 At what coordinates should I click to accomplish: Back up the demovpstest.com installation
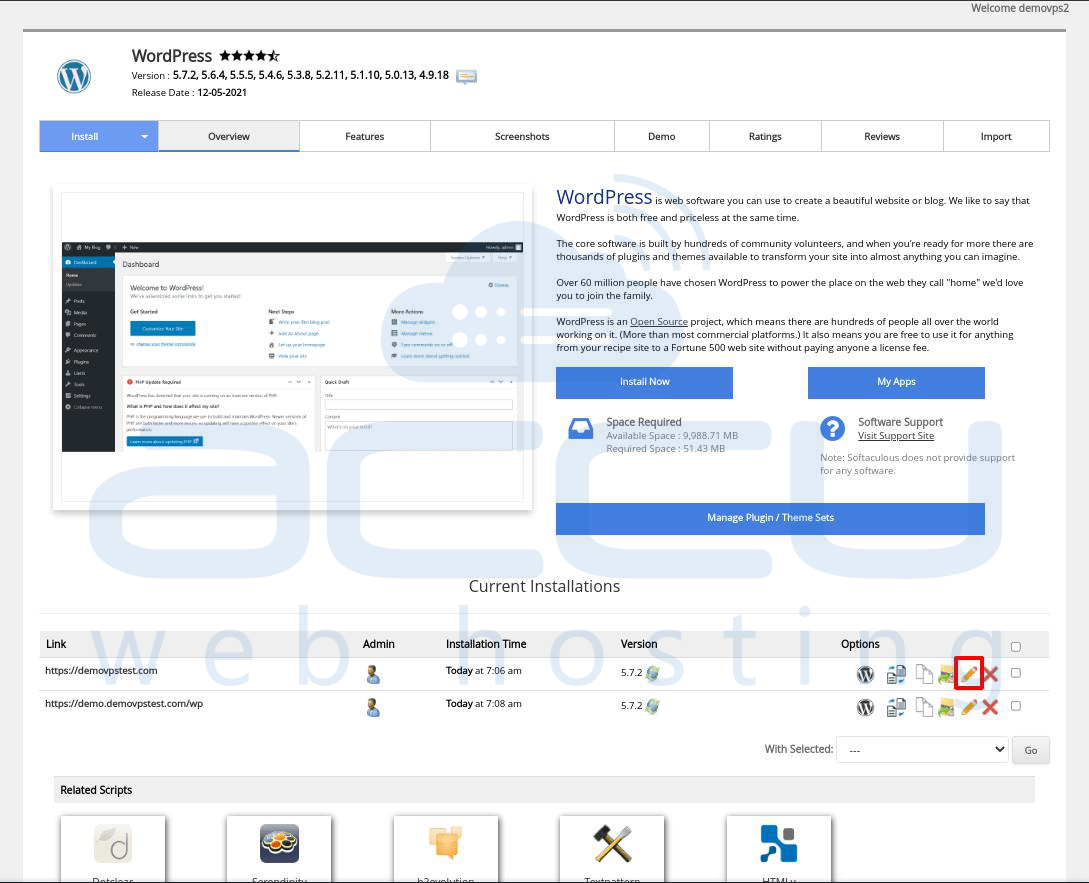pyautogui.click(x=946, y=674)
